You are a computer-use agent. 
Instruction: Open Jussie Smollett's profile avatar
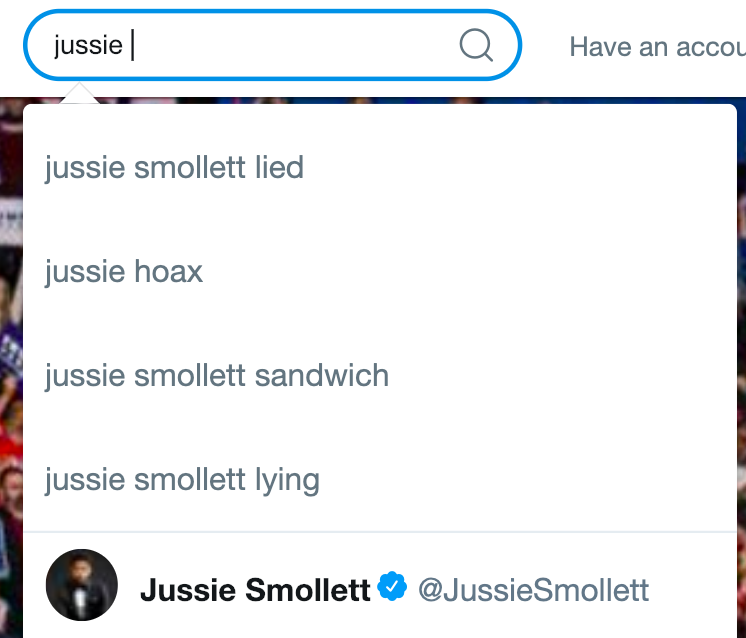82,585
